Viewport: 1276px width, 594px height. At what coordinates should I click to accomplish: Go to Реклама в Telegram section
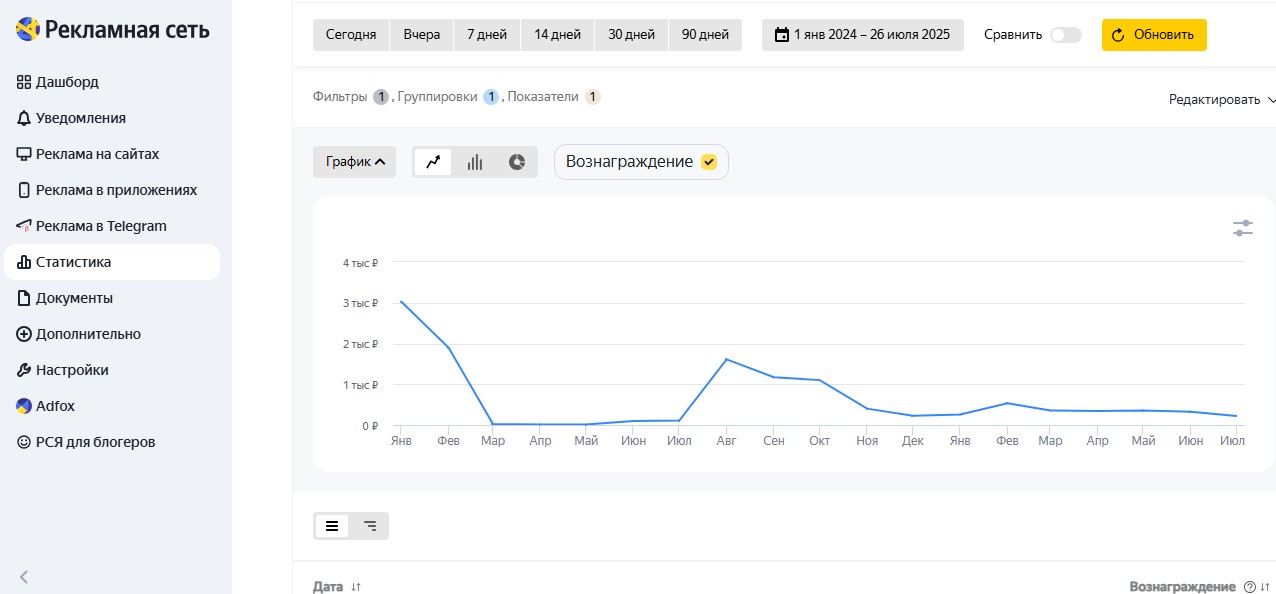pos(100,226)
